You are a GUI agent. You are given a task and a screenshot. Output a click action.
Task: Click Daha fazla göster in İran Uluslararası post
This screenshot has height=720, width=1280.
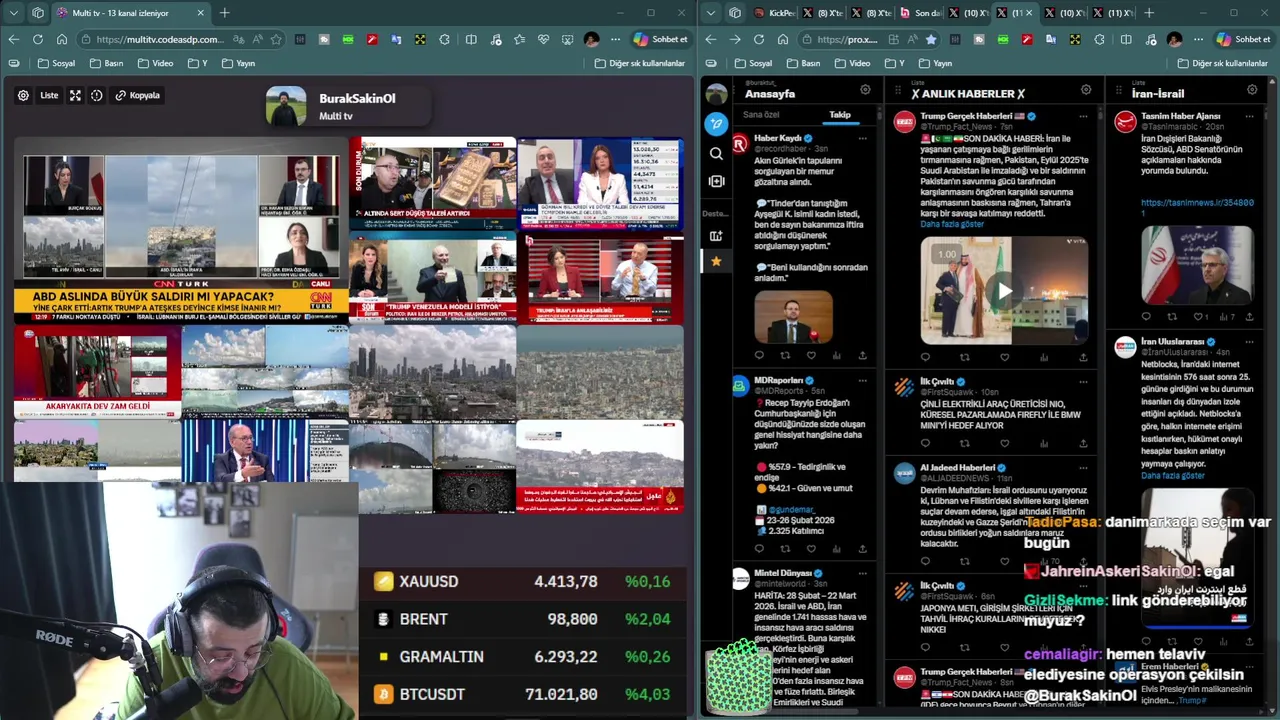pos(1173,475)
